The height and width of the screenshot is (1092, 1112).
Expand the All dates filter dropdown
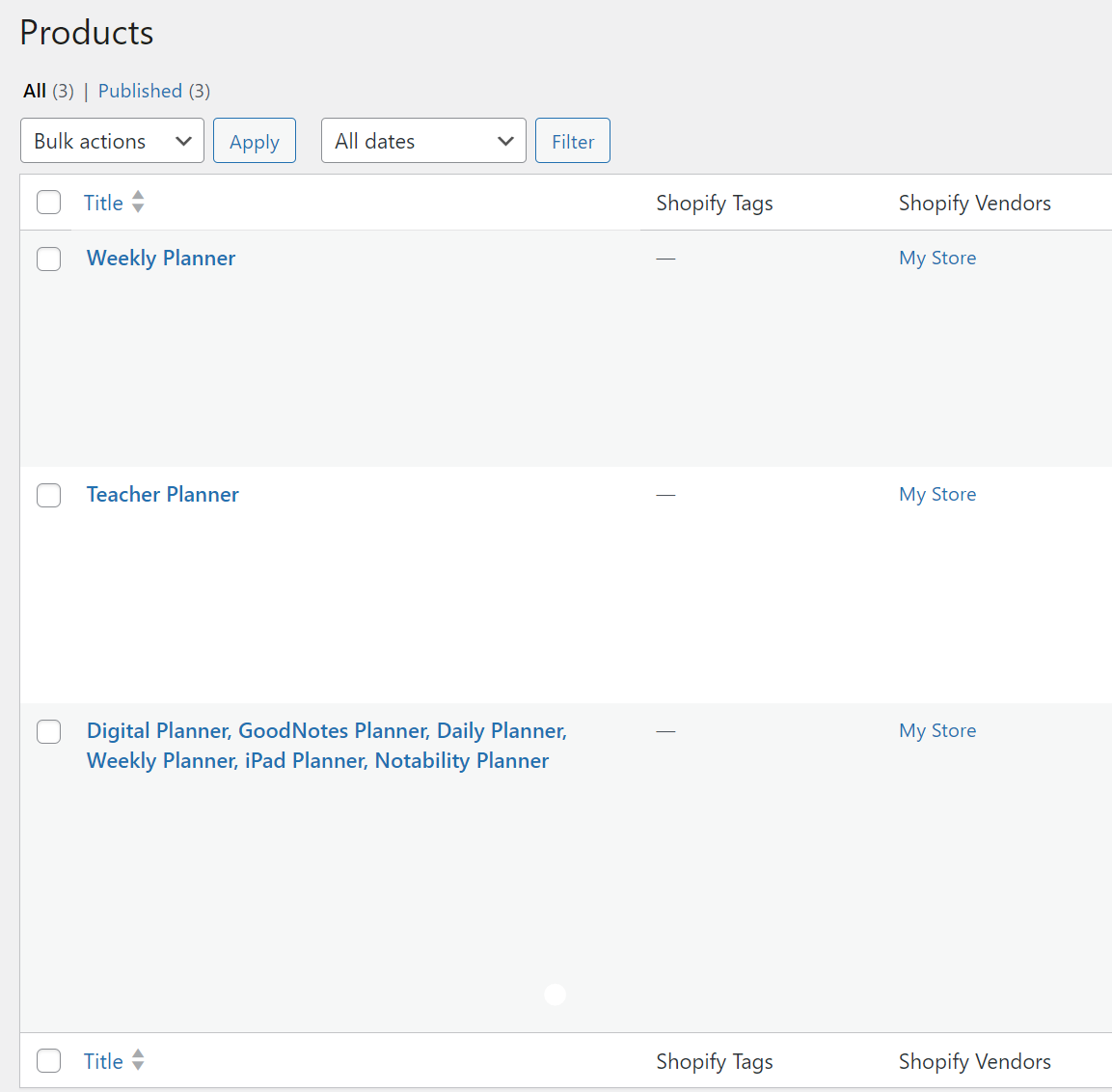tap(422, 141)
